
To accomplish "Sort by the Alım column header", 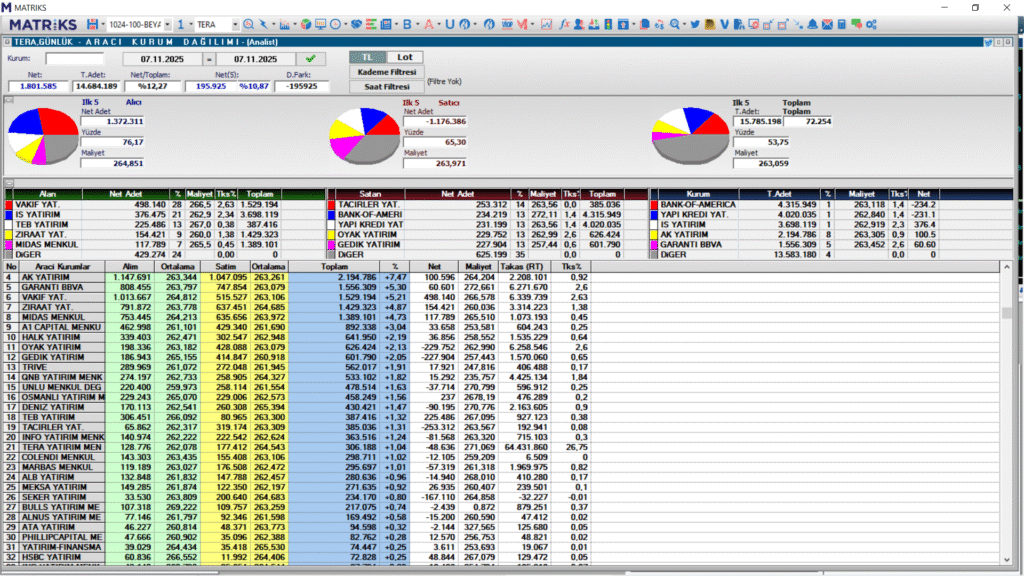I will click(x=130, y=266).
